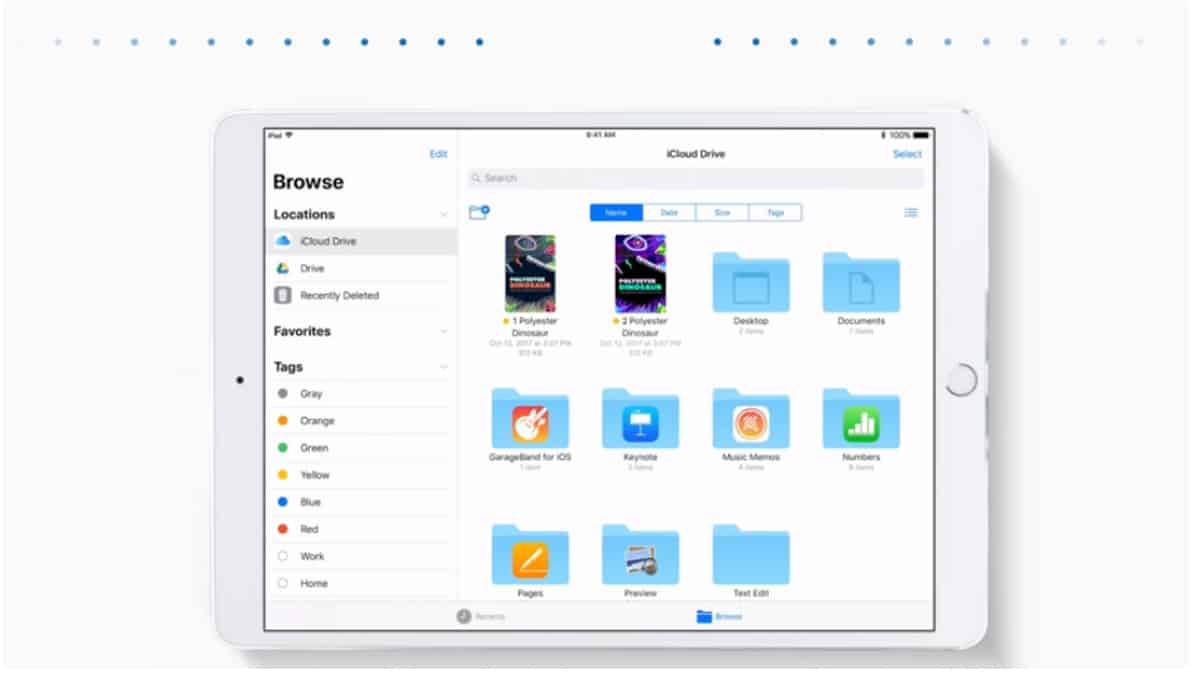Sort files by Date
The width and height of the screenshot is (1200, 675).
pyautogui.click(x=669, y=212)
